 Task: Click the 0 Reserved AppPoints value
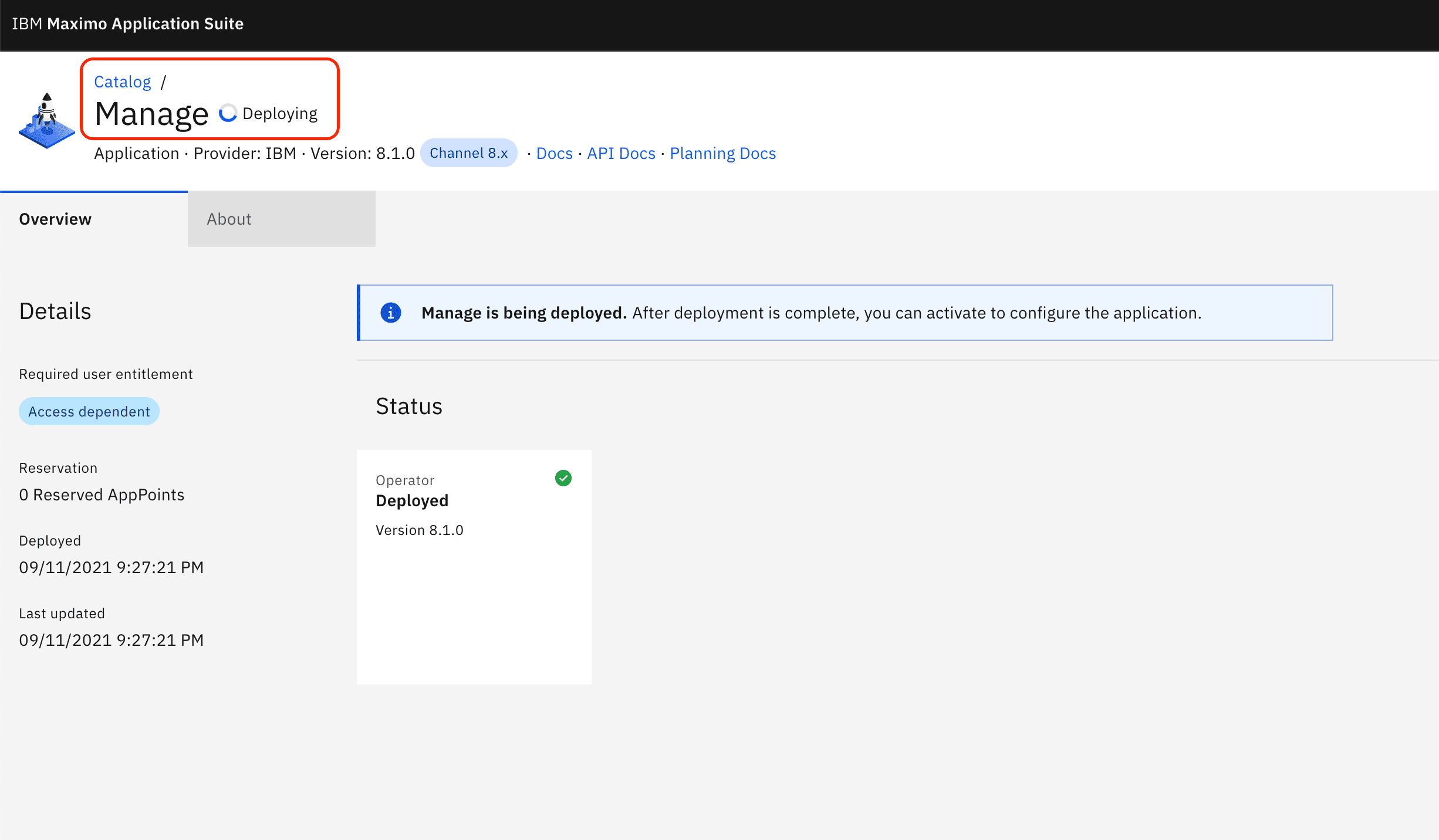[x=102, y=494]
